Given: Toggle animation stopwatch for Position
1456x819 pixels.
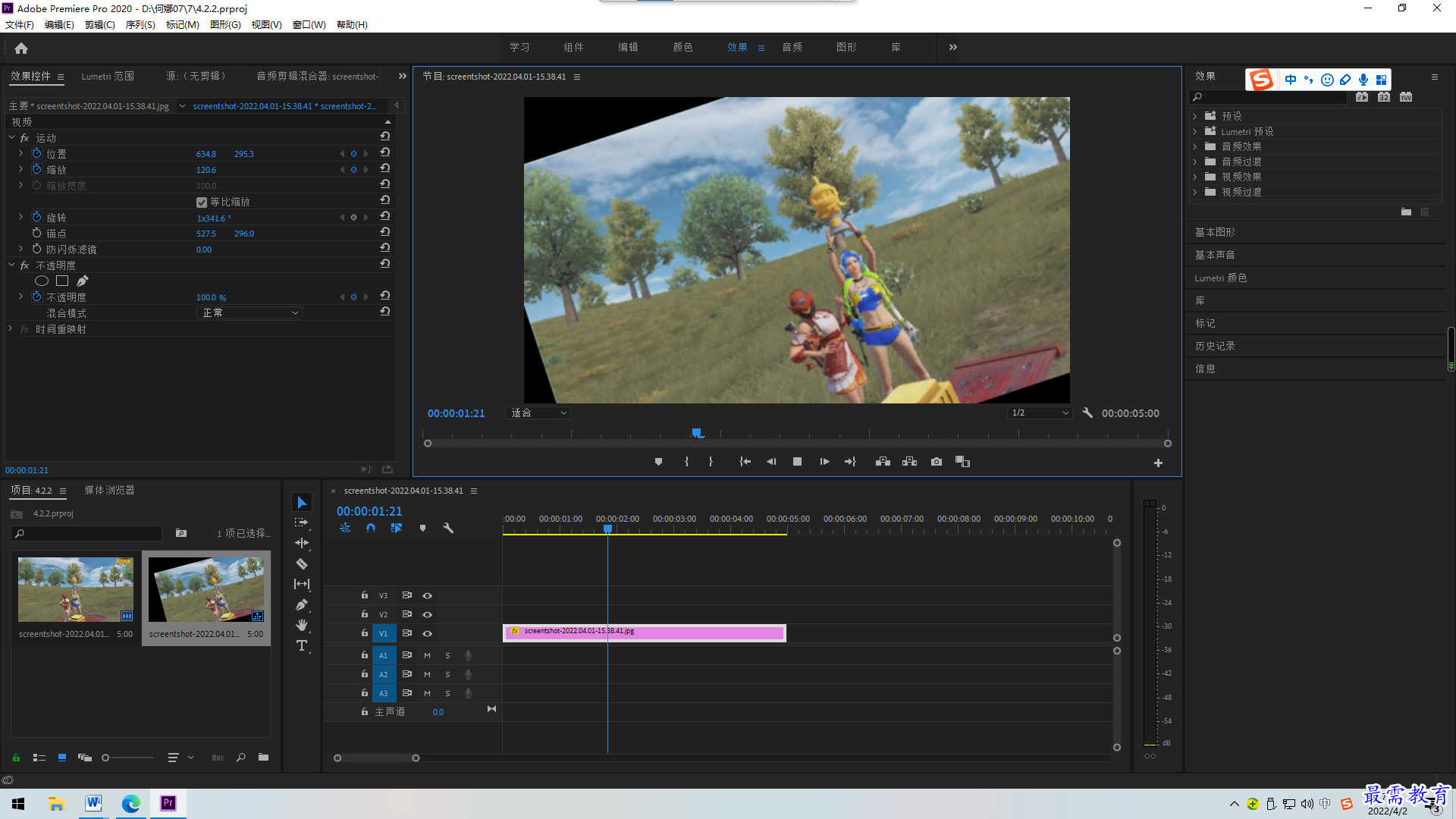Looking at the screenshot, I should click(36, 154).
